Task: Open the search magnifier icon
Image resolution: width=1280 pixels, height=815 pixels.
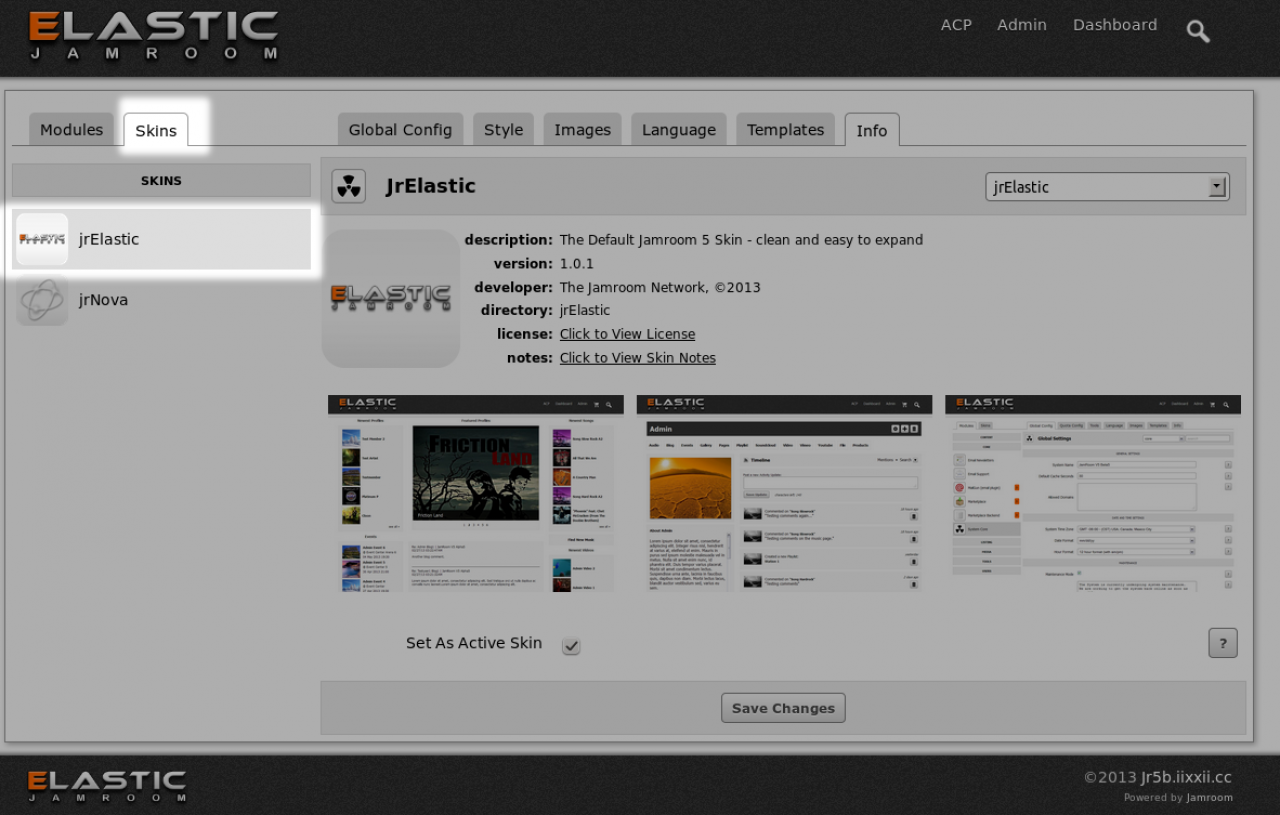Action: point(1198,31)
